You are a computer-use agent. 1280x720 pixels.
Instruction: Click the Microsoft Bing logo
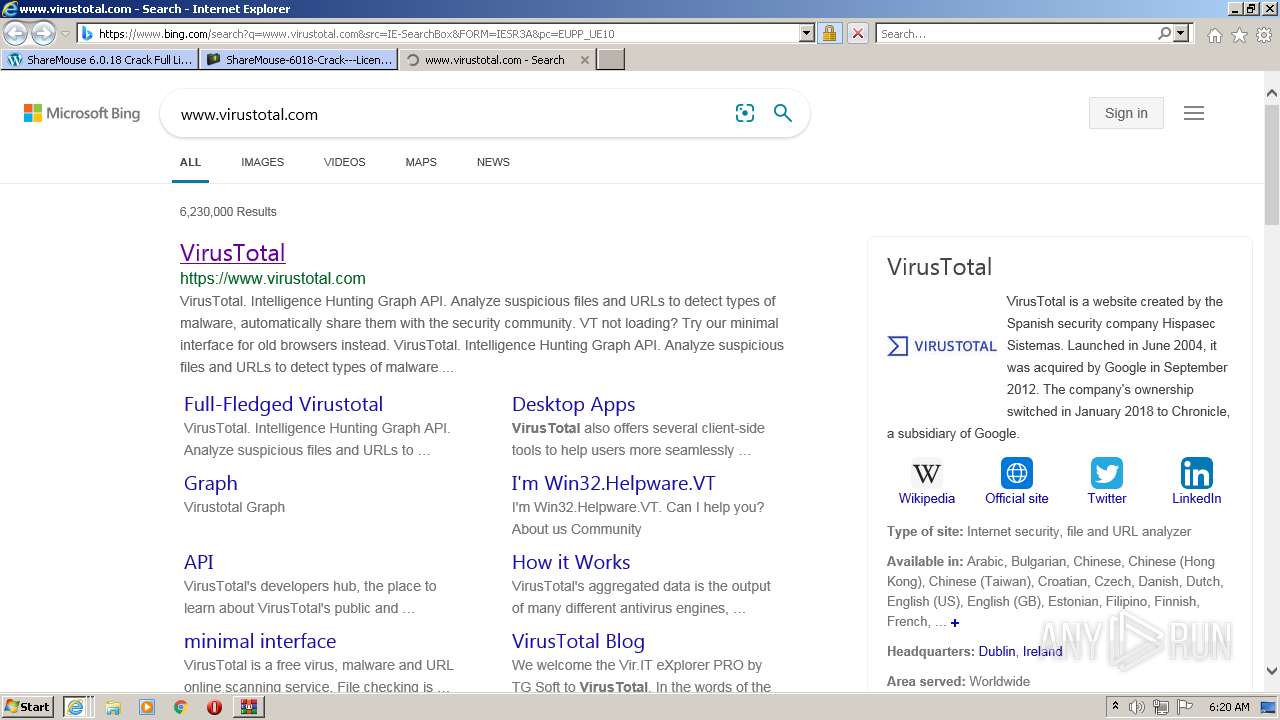point(82,113)
